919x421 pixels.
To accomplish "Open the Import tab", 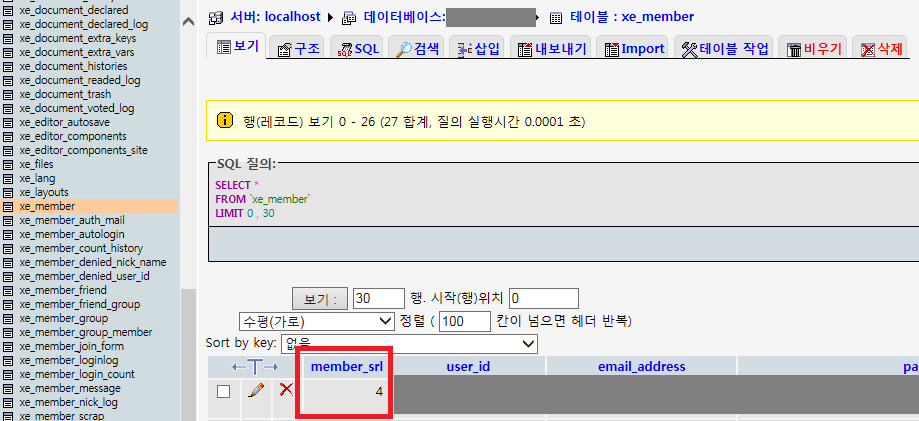I will (632, 48).
